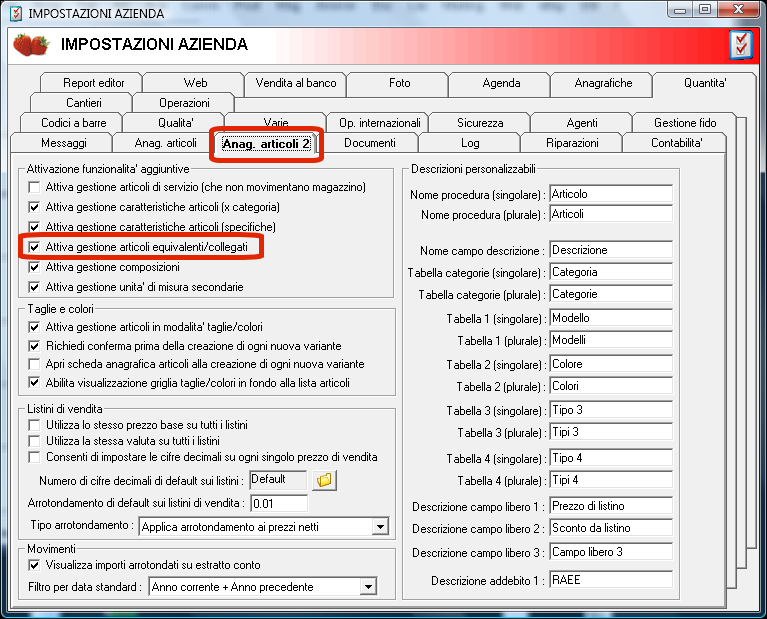
Task: Switch to the Log tab
Action: [470, 143]
